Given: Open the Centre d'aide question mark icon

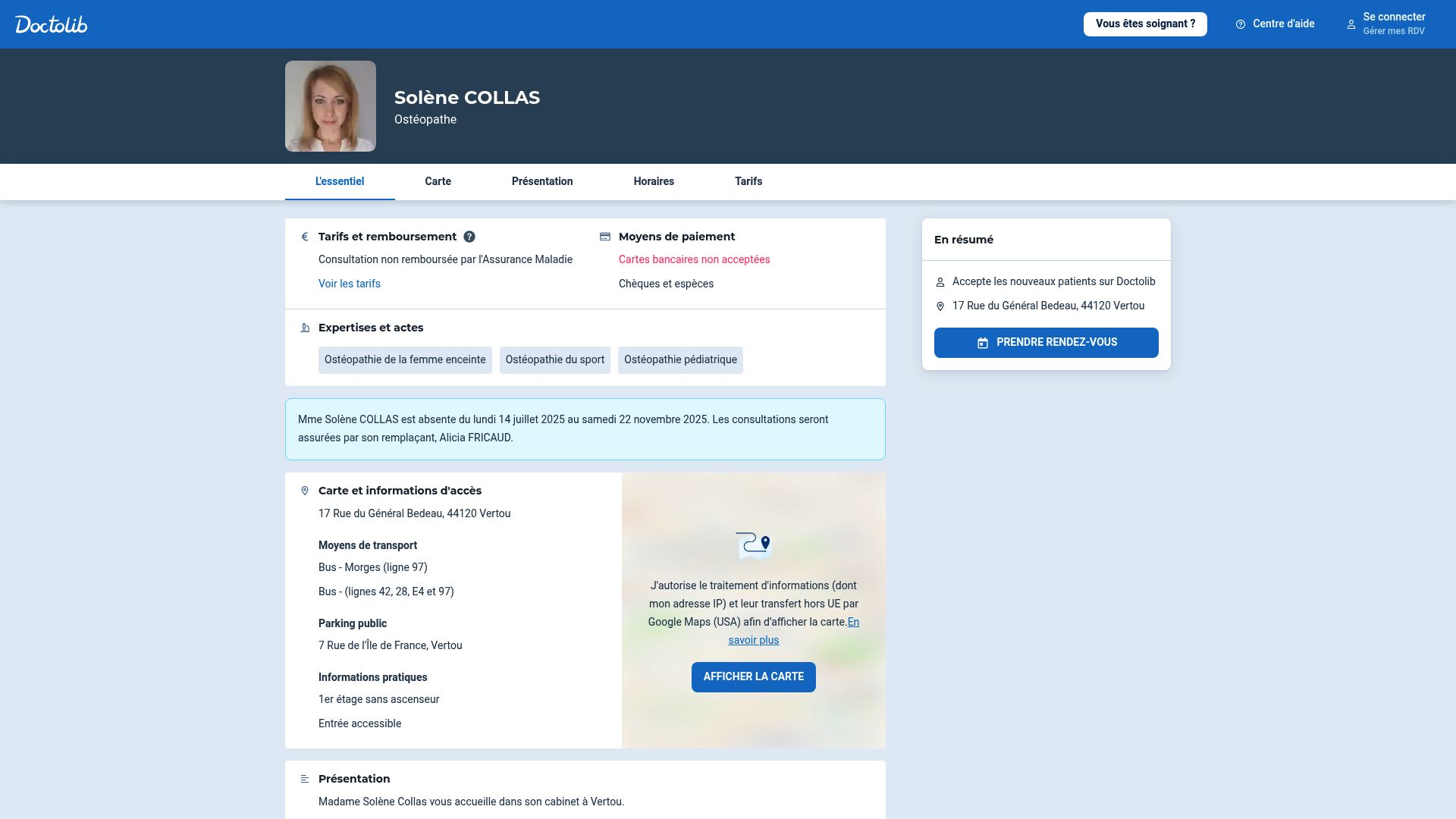Looking at the screenshot, I should (1241, 24).
